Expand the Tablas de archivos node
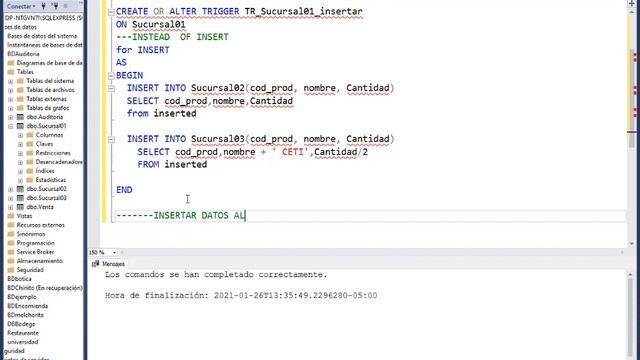The image size is (640, 360). 11,90
